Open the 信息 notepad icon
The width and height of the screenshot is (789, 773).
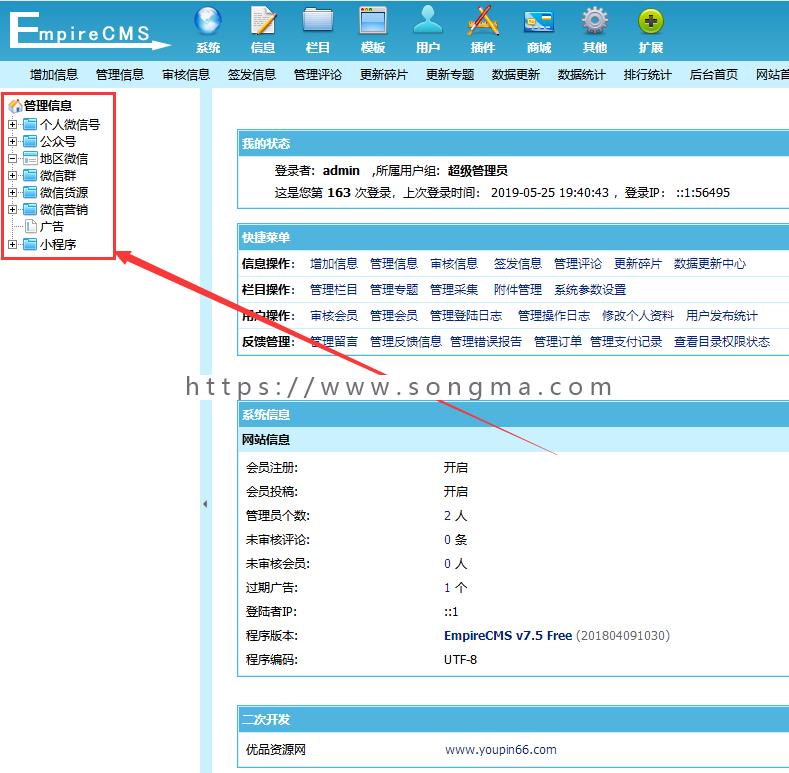point(263,21)
